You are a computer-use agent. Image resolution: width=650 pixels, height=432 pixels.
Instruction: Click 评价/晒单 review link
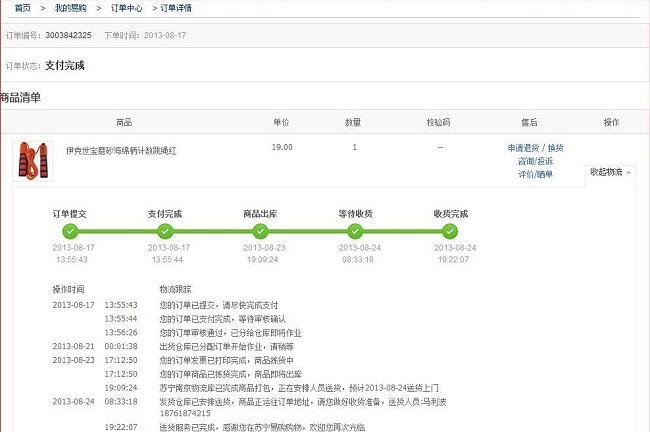click(x=535, y=174)
